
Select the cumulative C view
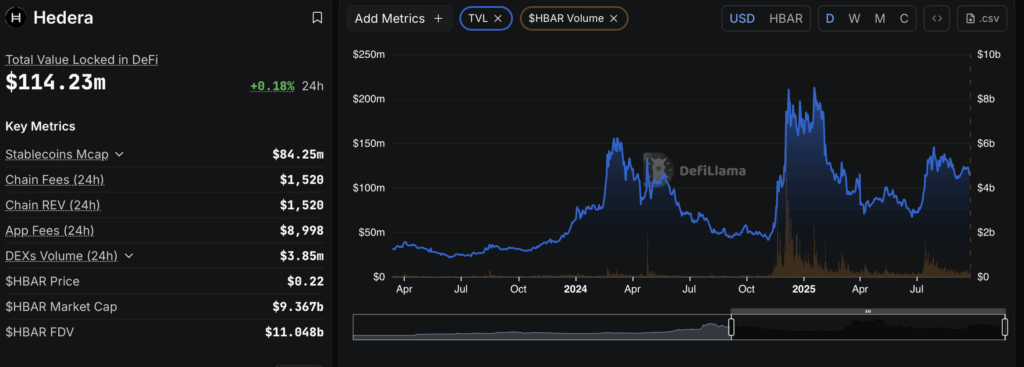(x=904, y=18)
